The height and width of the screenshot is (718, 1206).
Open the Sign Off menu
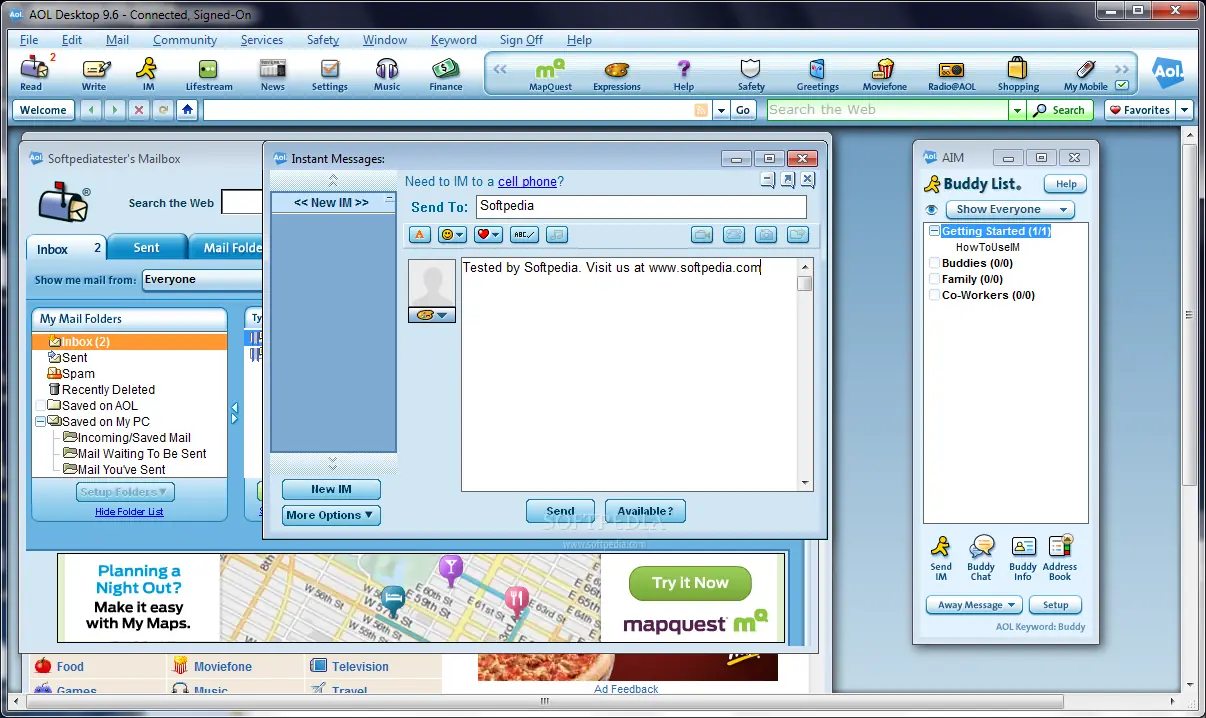click(521, 40)
